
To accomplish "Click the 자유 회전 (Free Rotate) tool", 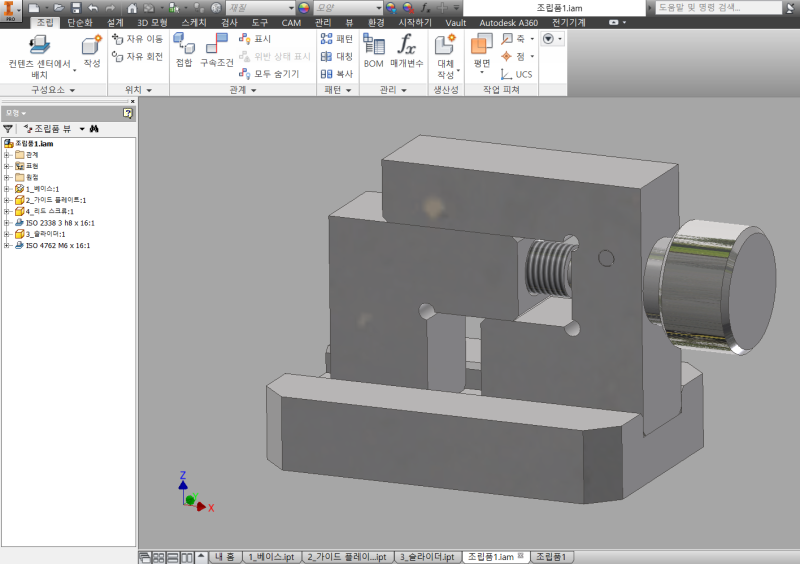I will coord(138,57).
